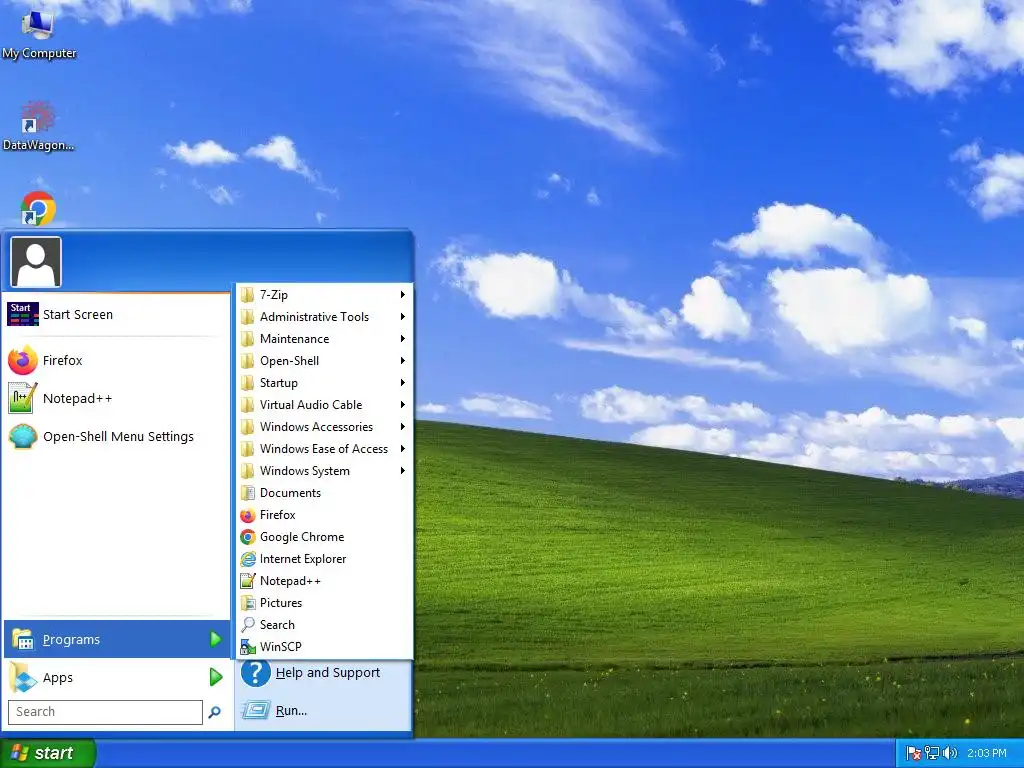1024x768 pixels.
Task: Expand Open-Shell folder arrow
Action: pos(403,360)
